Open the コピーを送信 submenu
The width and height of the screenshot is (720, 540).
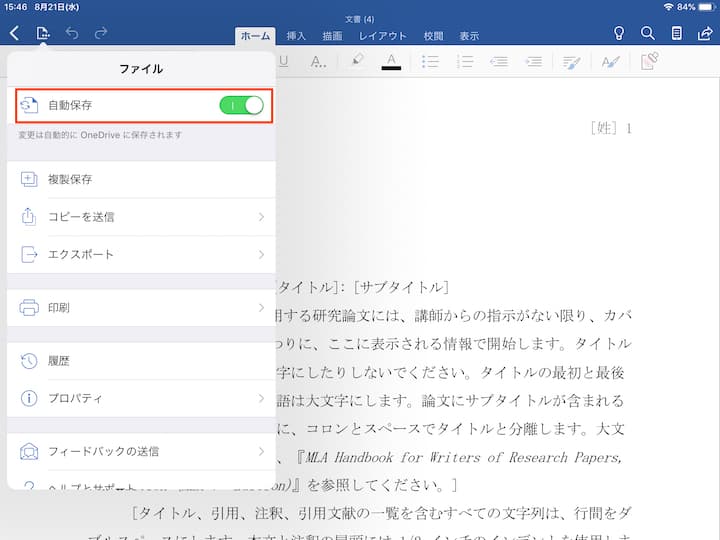[x=141, y=217]
